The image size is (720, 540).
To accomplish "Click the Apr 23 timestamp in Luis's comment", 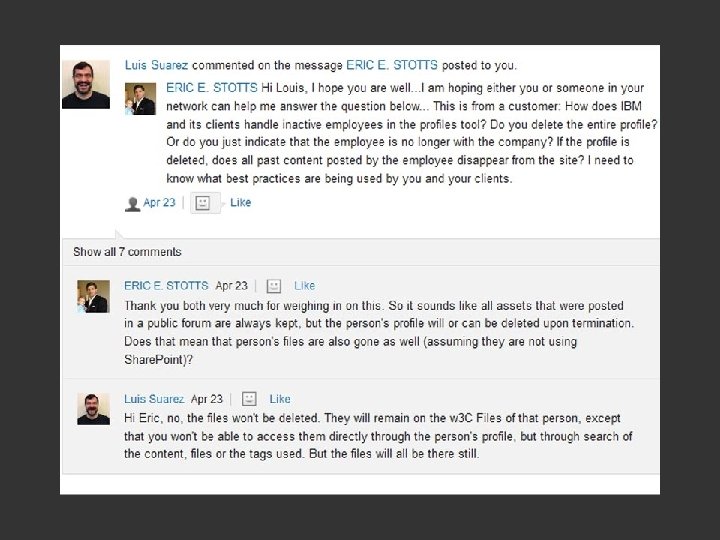I will tap(207, 399).
